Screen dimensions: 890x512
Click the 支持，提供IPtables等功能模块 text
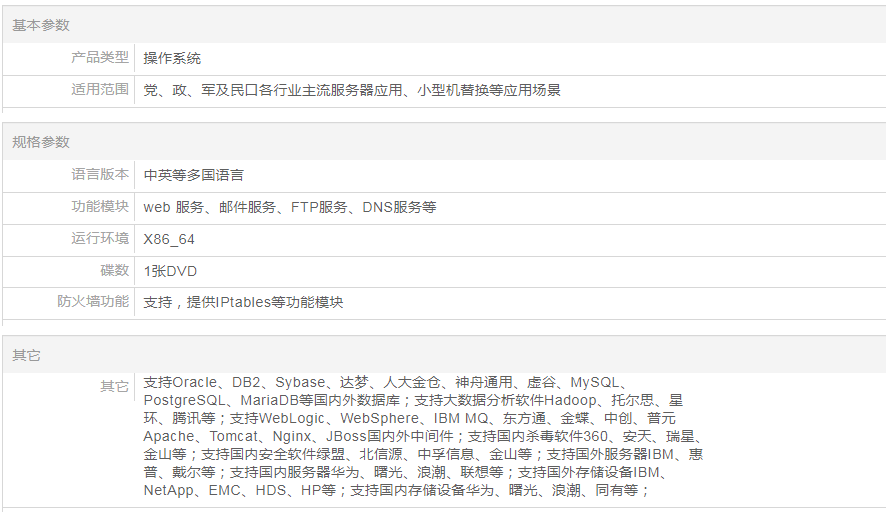243,302
